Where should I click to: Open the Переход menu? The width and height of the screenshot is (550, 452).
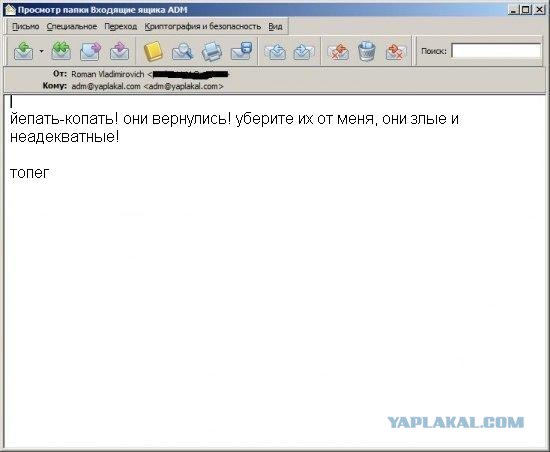(x=121, y=27)
